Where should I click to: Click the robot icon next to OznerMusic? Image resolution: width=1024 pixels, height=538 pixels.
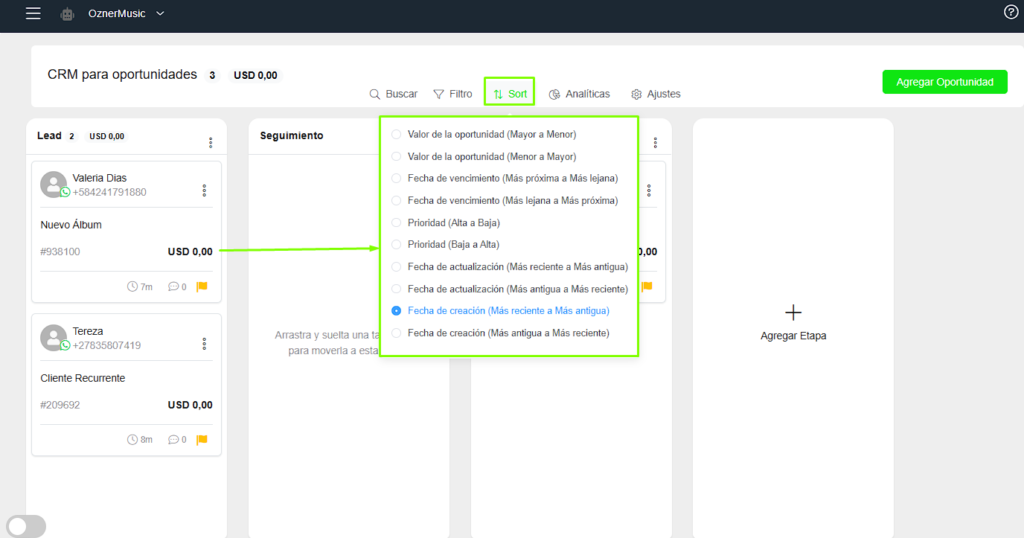(x=67, y=14)
